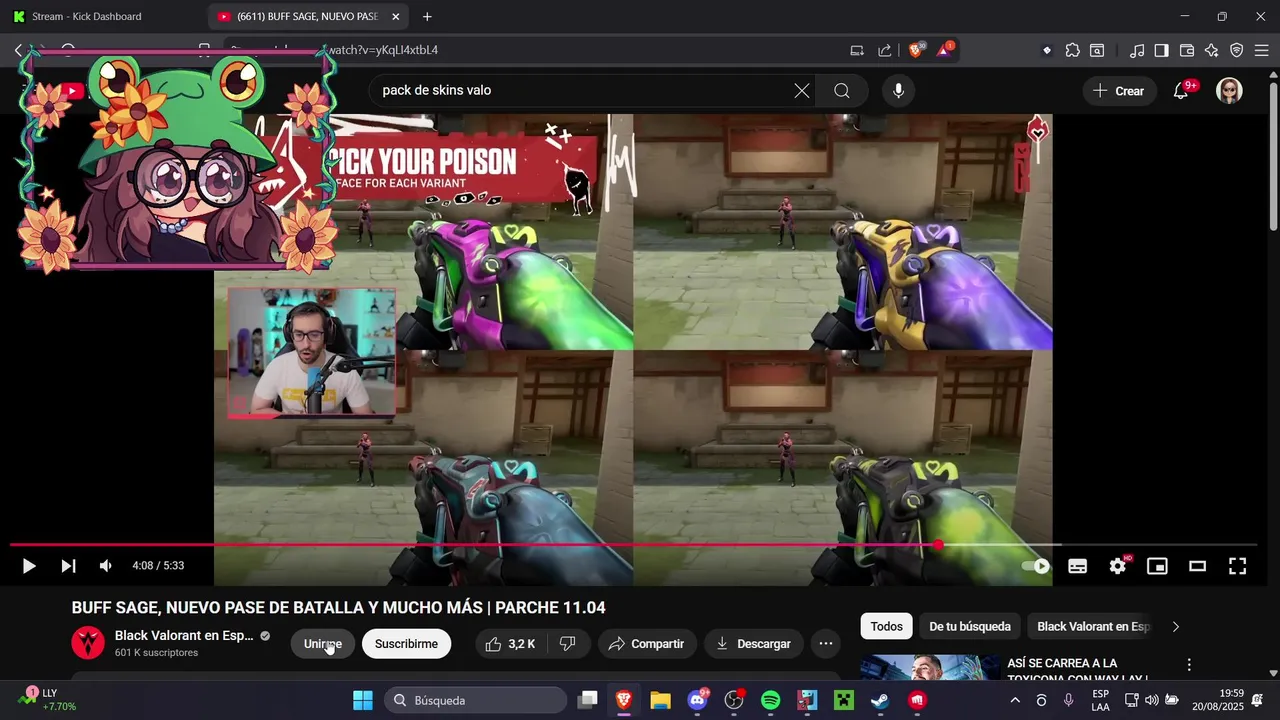Enter fullscreen mode
The image size is (1280, 720).
(1237, 566)
